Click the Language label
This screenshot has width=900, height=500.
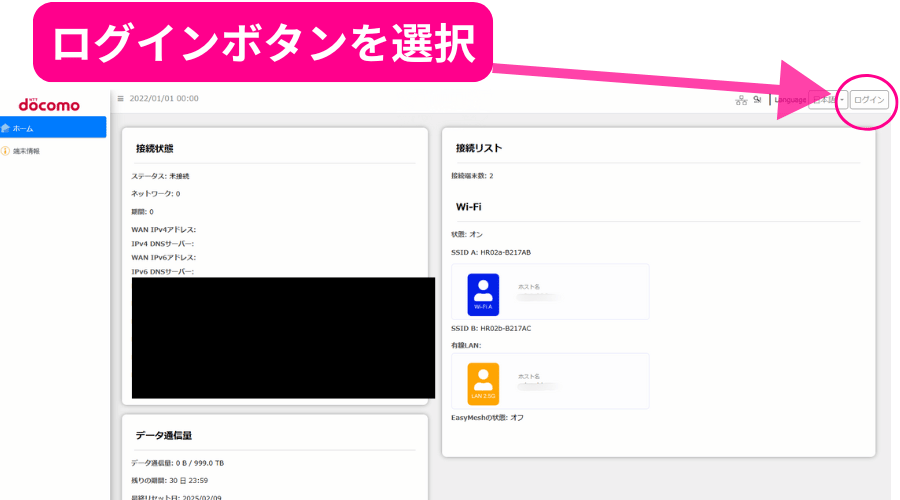tap(790, 100)
